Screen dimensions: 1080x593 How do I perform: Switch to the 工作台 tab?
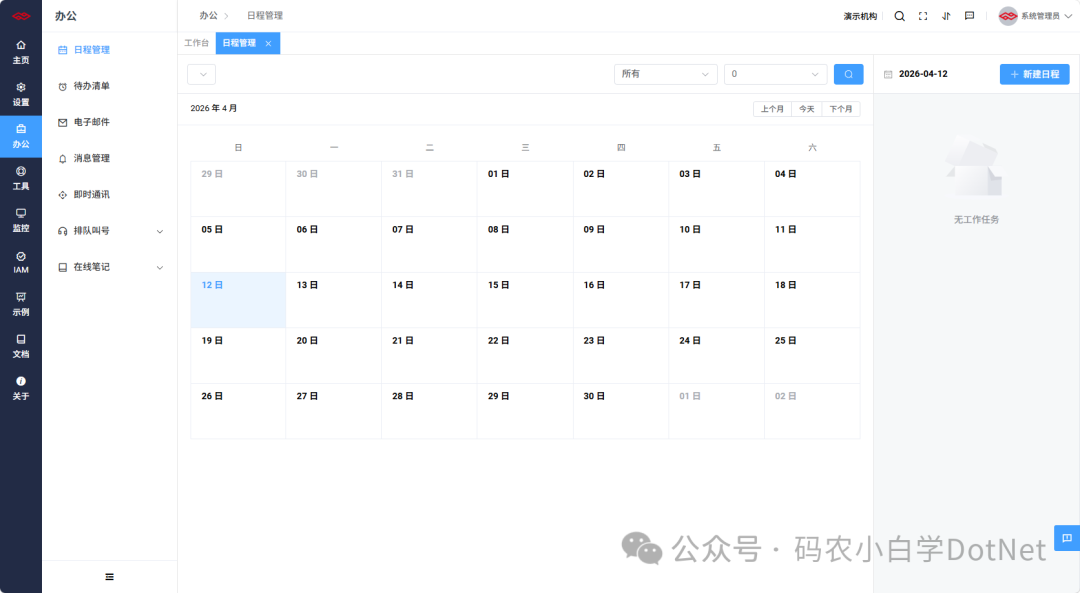point(196,43)
